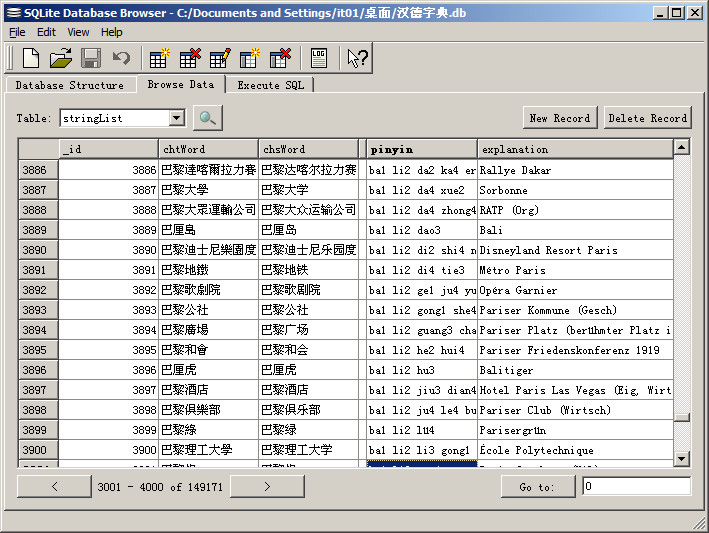The image size is (709, 533).
Task: Click the 'Balitiger' explanation cell
Action: (575, 370)
